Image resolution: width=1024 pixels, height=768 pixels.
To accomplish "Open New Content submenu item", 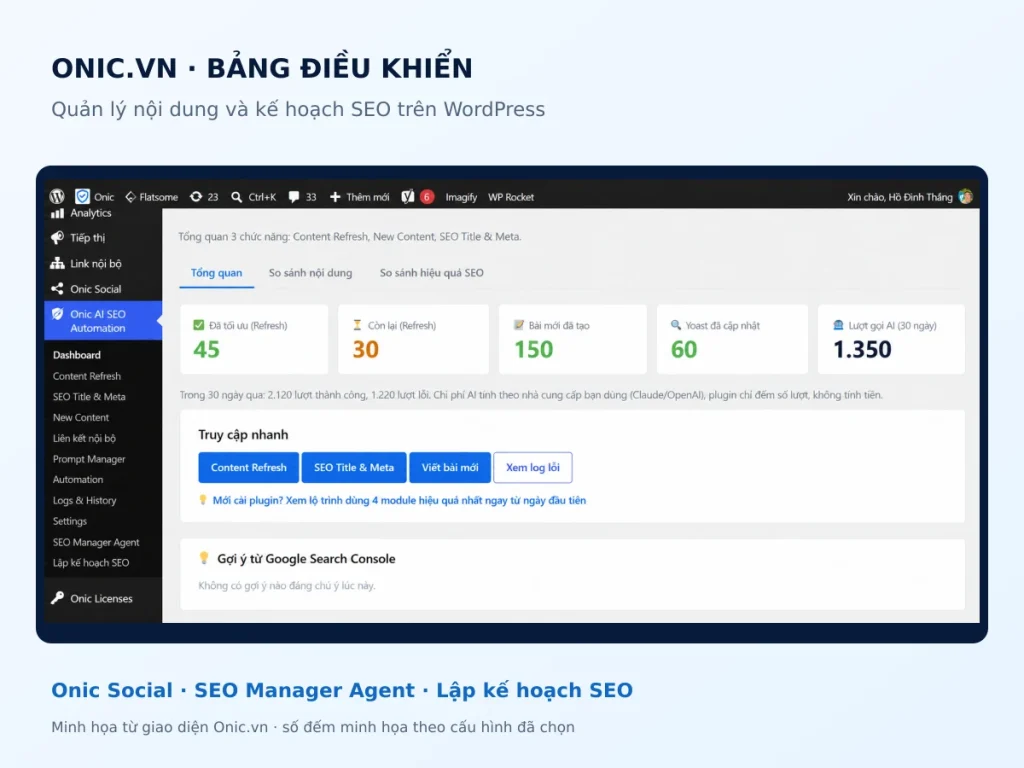I will point(81,417).
